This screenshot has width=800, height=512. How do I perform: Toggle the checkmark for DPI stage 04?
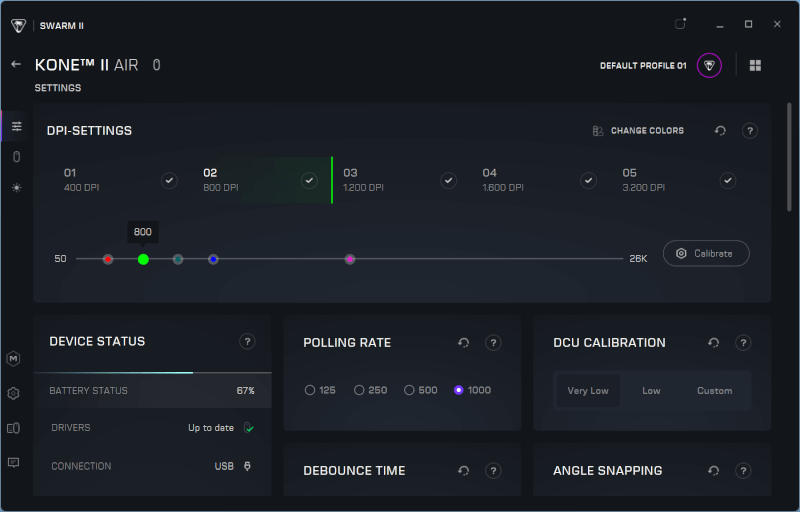[x=588, y=181]
